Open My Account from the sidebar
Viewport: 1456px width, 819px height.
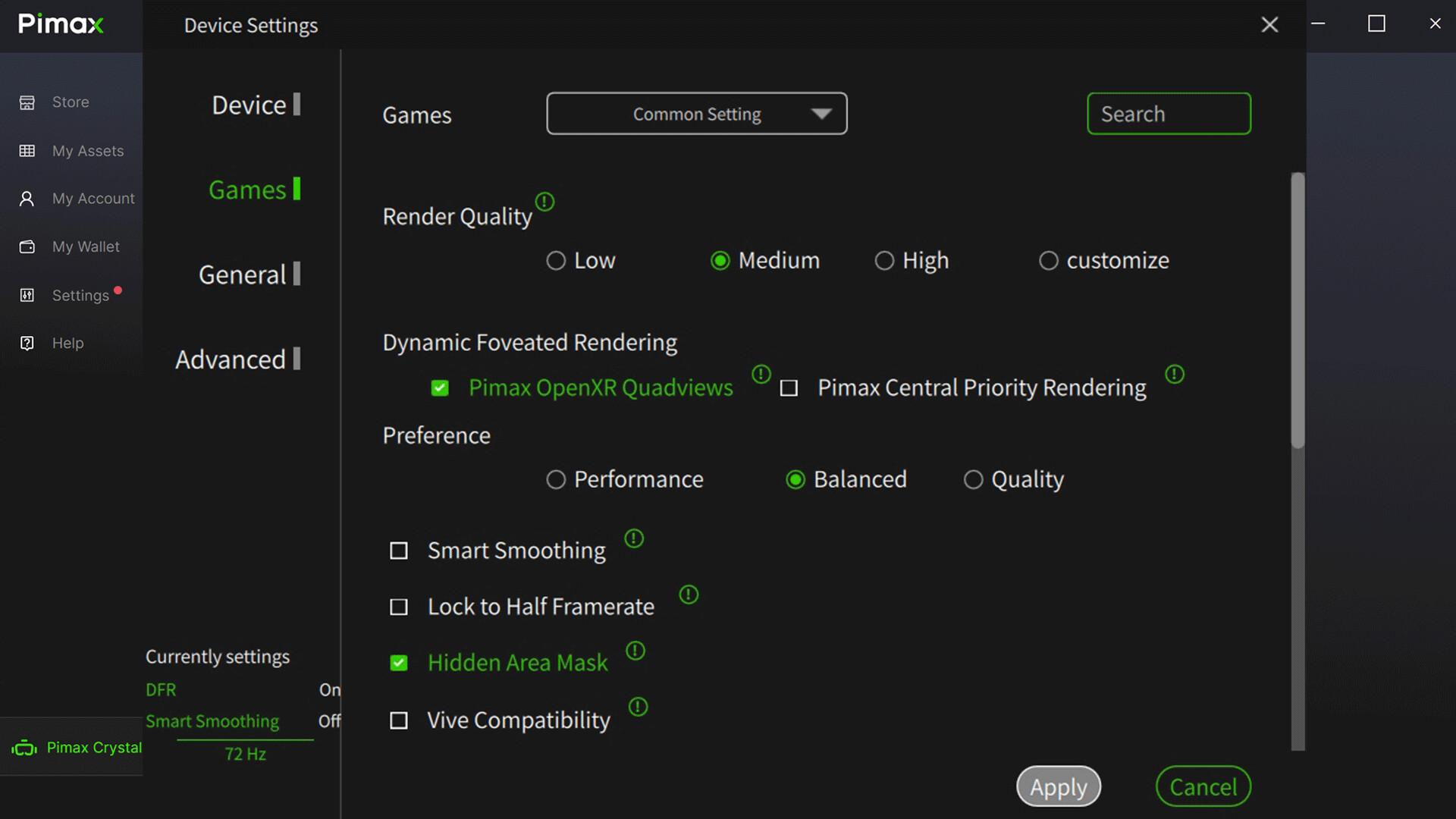27,198
